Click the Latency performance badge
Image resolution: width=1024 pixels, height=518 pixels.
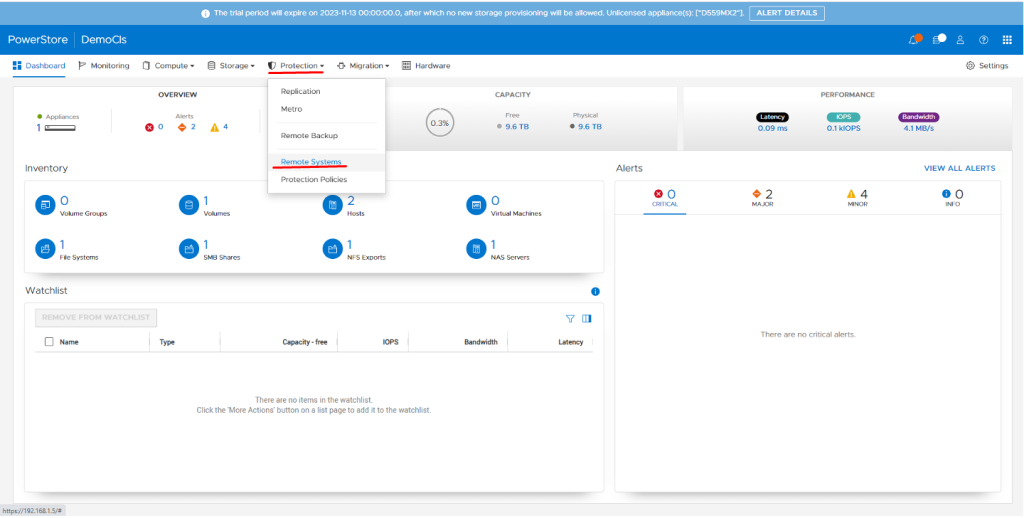(x=772, y=117)
